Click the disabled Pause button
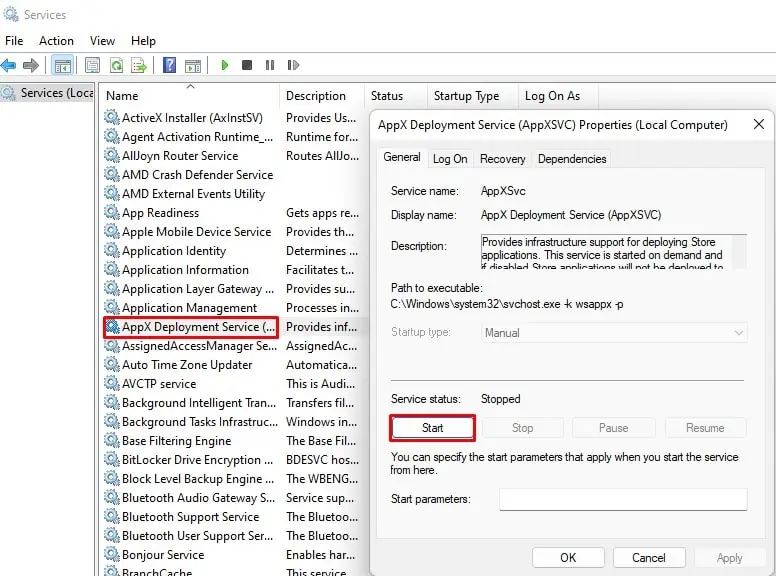Viewport: 776px width, 576px height. pos(614,428)
